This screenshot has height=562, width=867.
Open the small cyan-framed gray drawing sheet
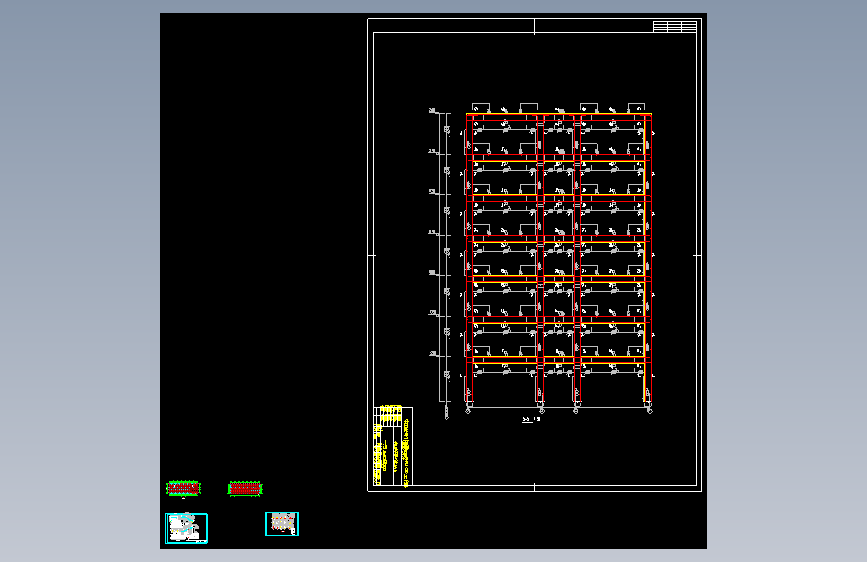tap(282, 524)
